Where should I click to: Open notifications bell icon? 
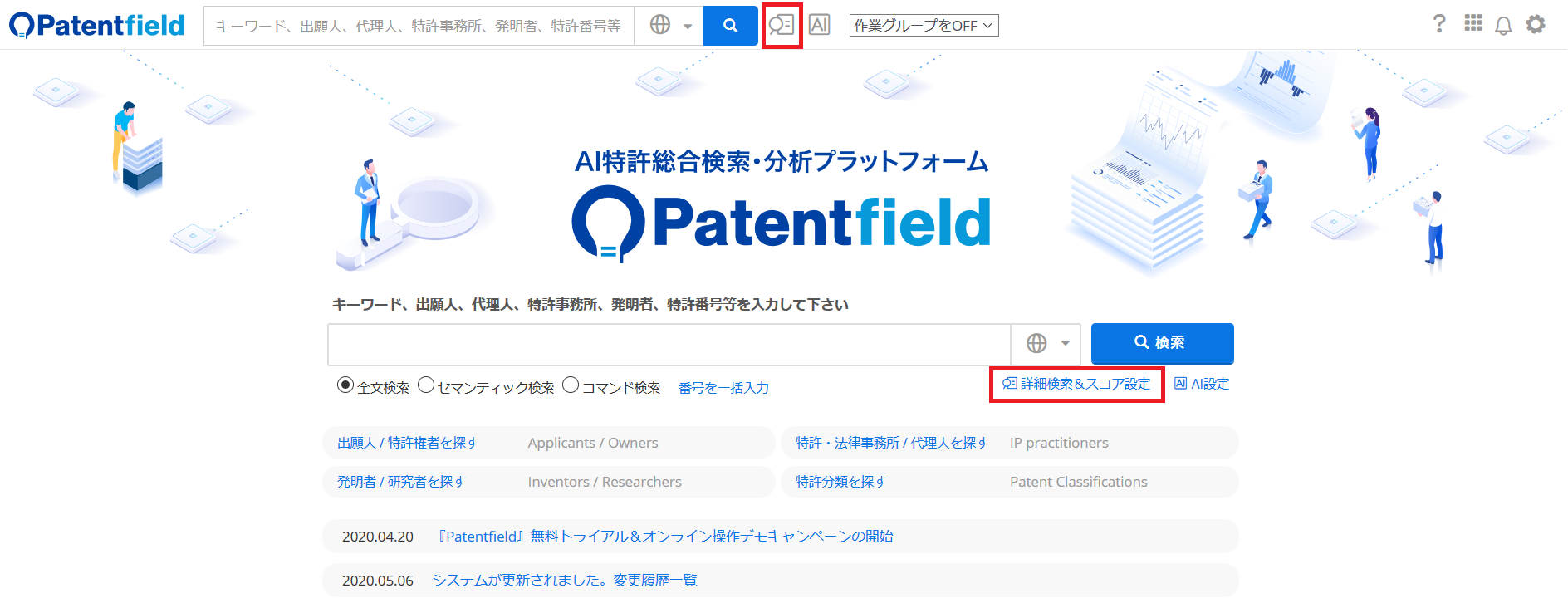(x=1503, y=26)
